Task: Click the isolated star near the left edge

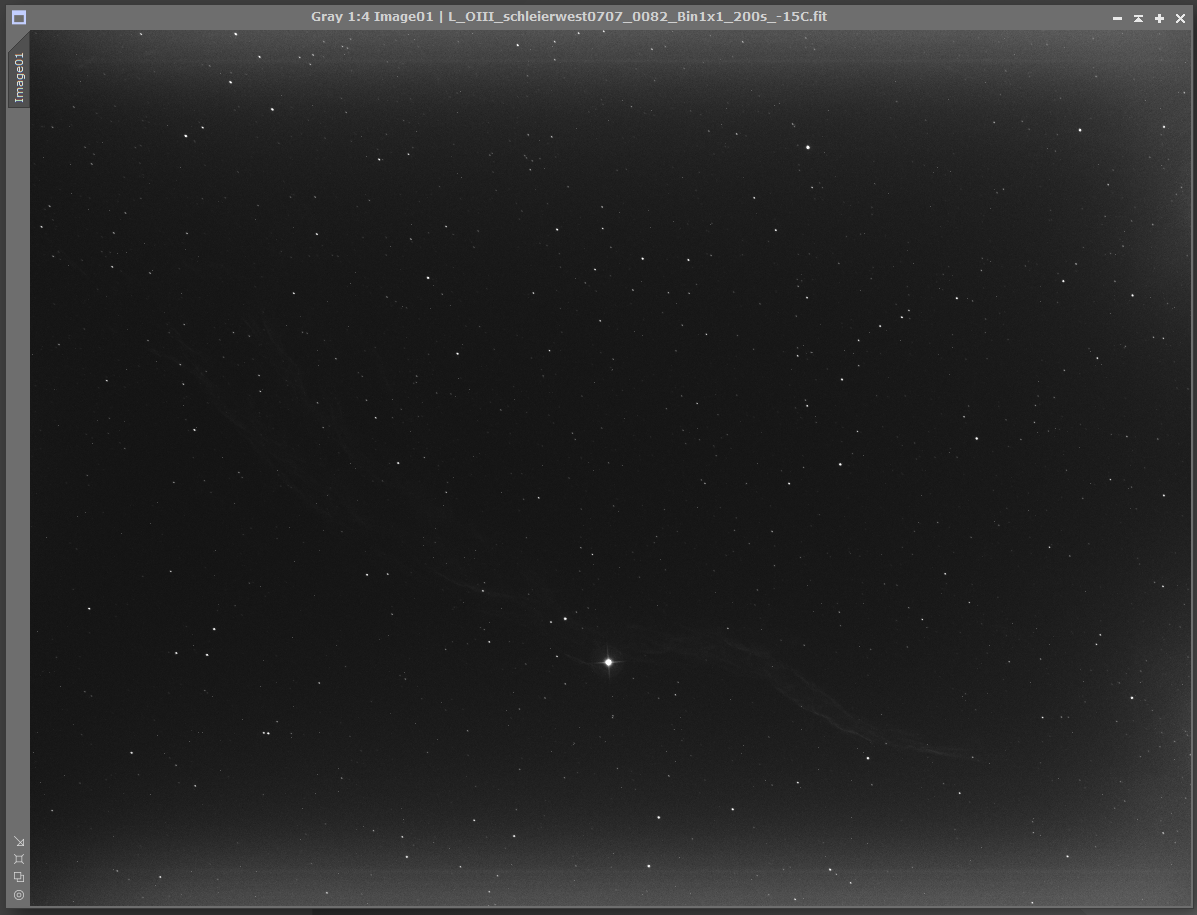Action: [89, 608]
